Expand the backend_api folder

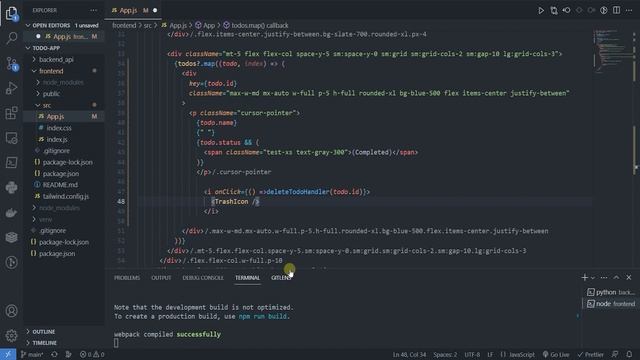pos(56,60)
